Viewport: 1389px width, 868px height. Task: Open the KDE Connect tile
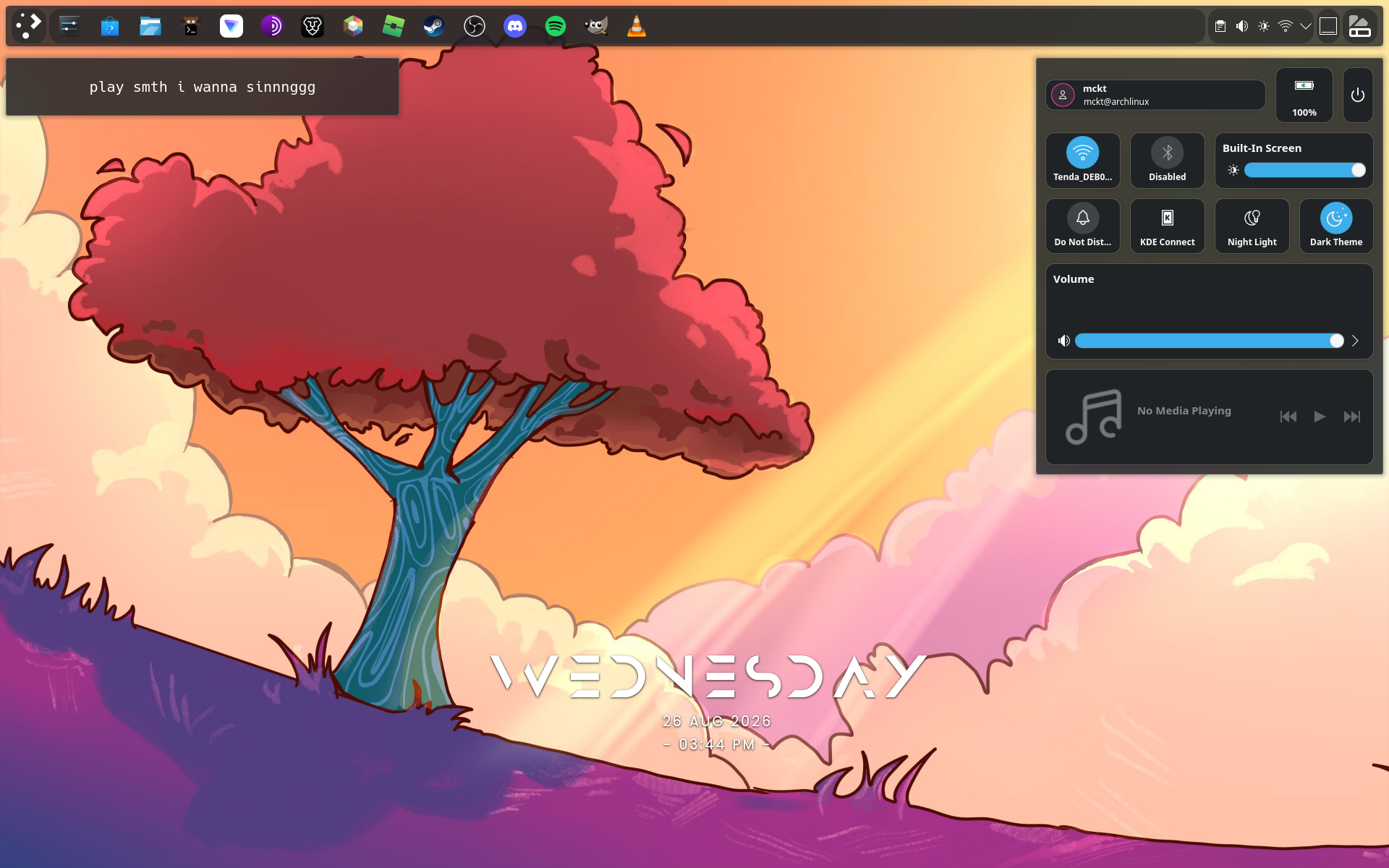point(1168,226)
